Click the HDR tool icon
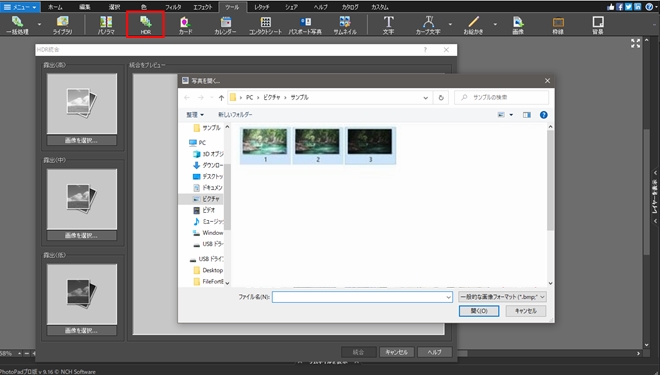This screenshot has height=375, width=660. 146,24
